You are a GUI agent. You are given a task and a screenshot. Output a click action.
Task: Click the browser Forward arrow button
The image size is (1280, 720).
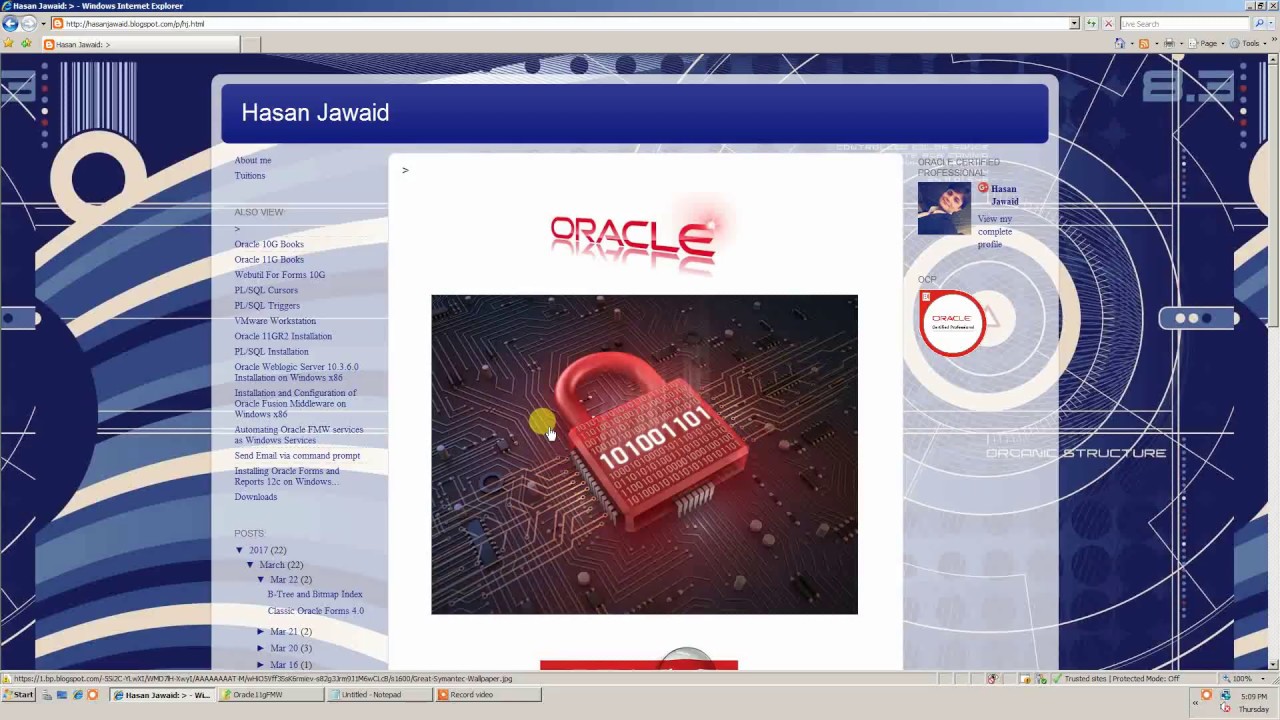[x=28, y=23]
